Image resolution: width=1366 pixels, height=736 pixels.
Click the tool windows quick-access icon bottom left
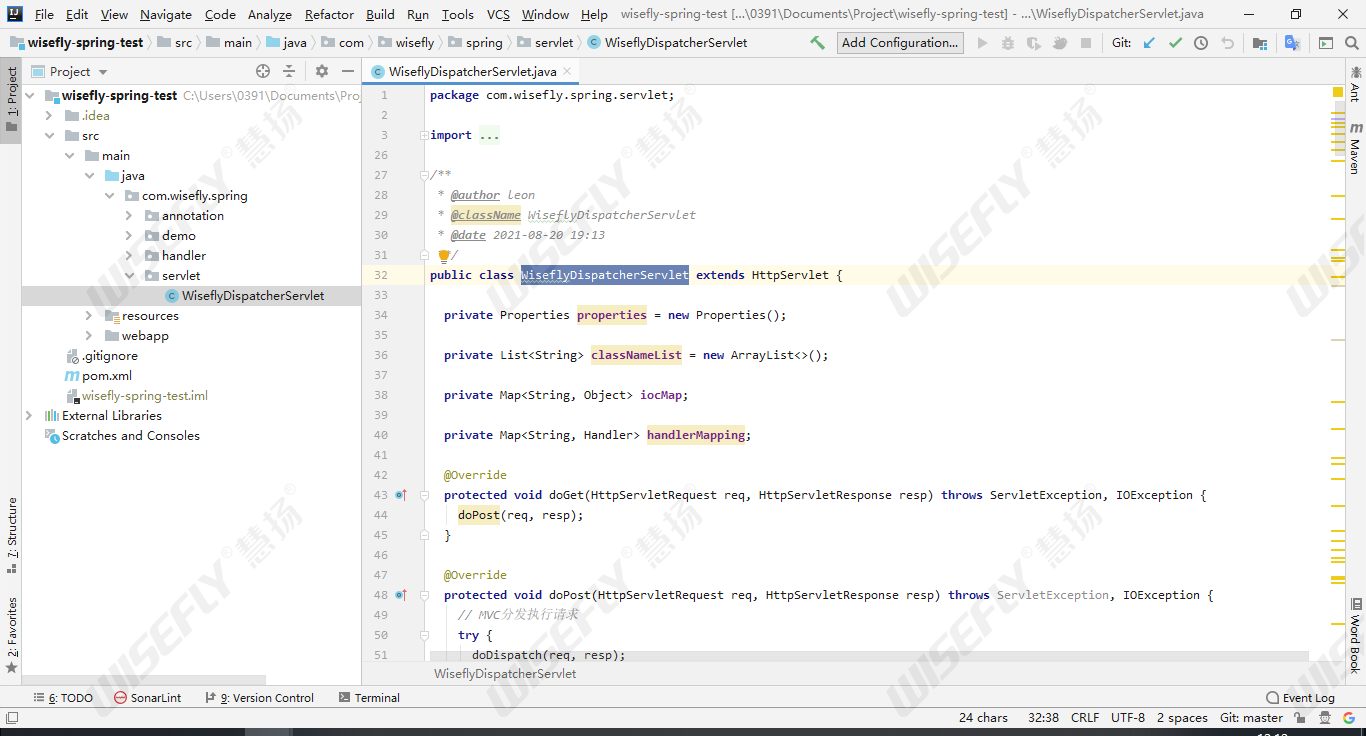(11, 717)
